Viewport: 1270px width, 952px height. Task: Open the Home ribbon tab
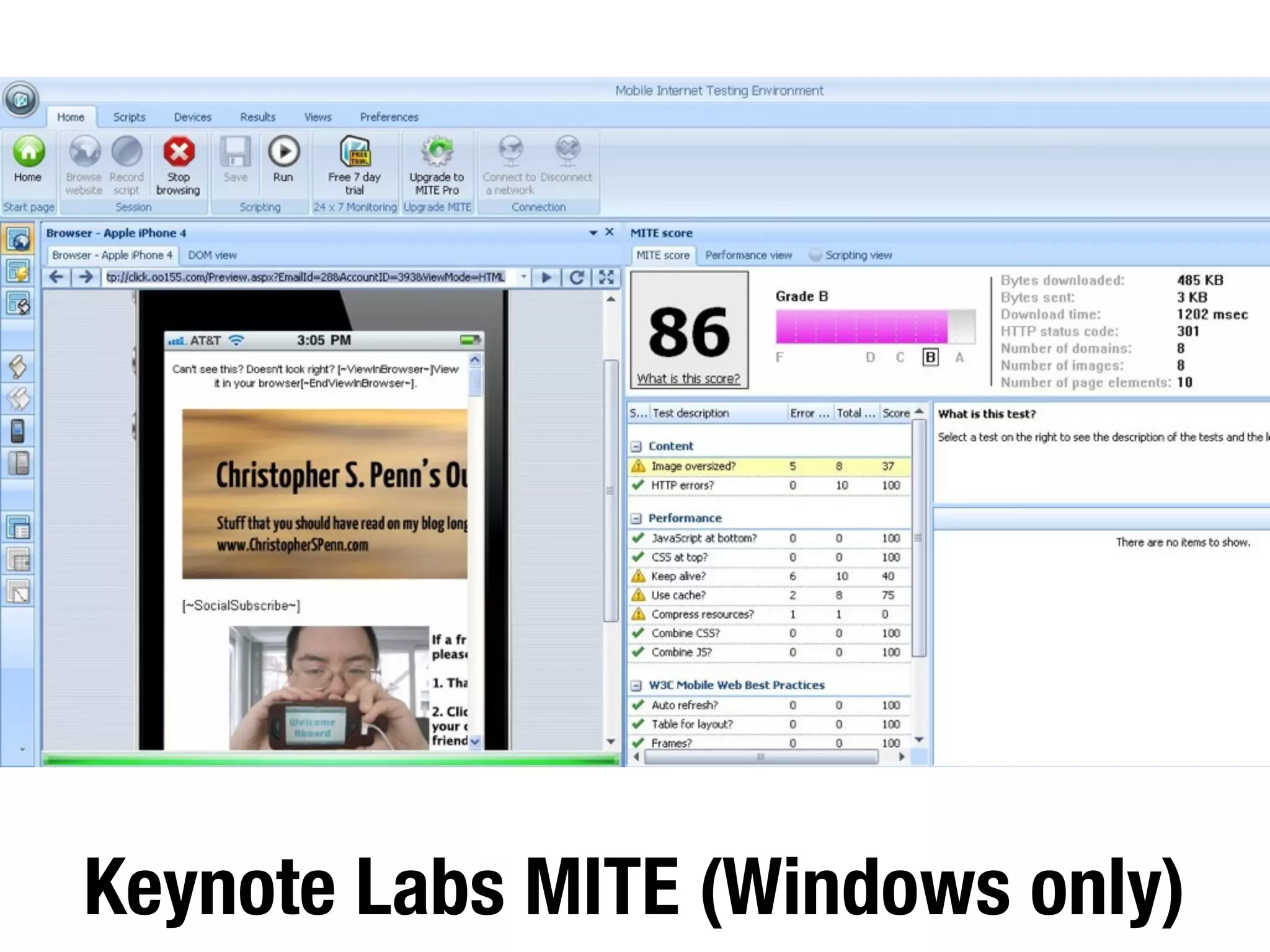click(x=71, y=117)
